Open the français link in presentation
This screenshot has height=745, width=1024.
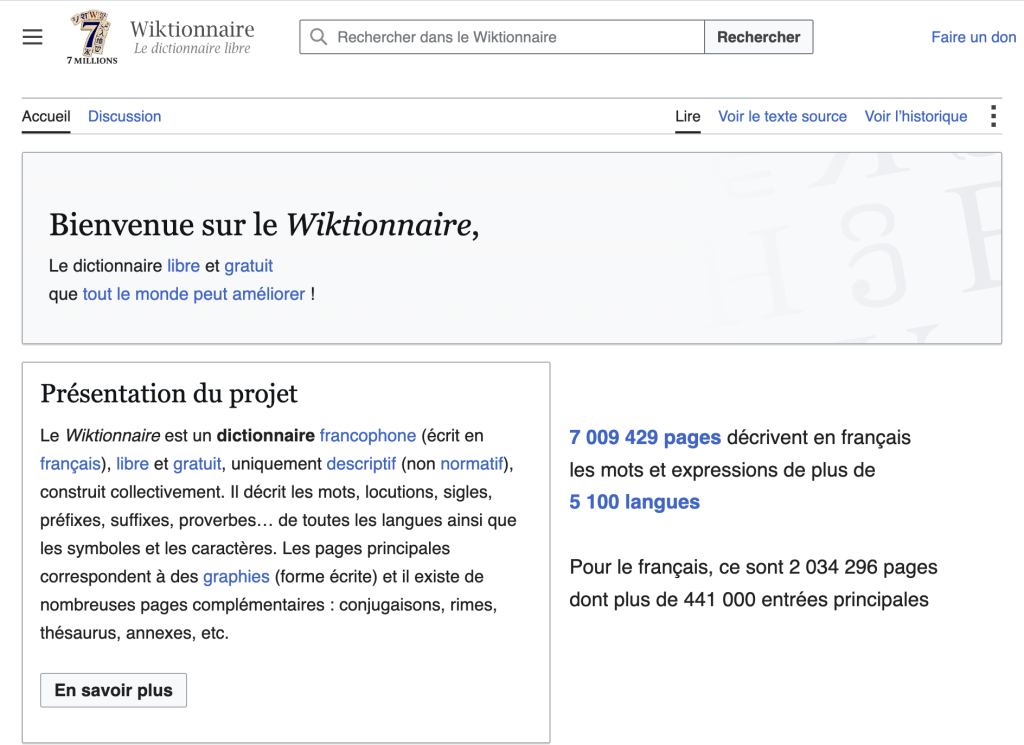pyautogui.click(x=71, y=464)
